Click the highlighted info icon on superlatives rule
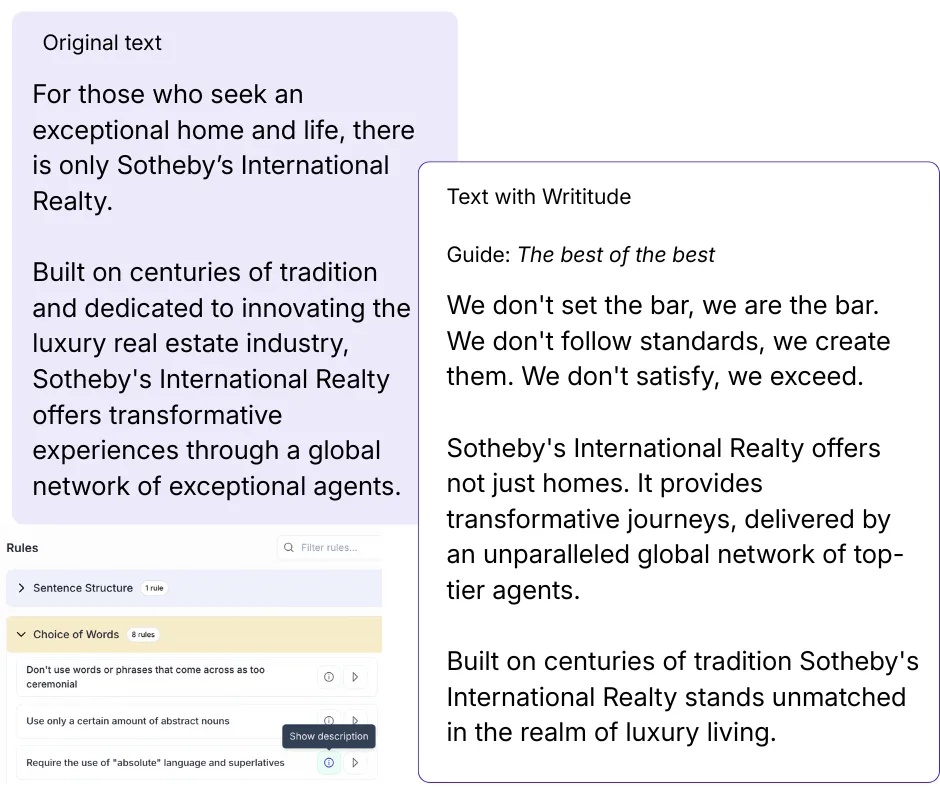The width and height of the screenshot is (940, 788). pyautogui.click(x=328, y=762)
